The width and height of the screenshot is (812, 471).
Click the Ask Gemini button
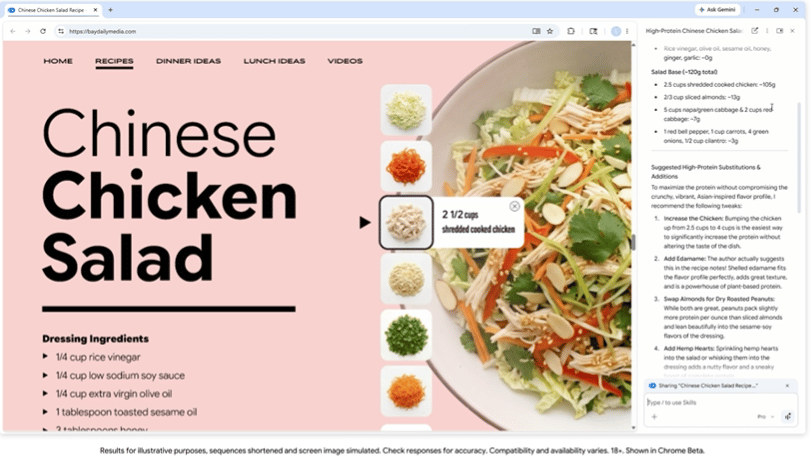point(717,9)
